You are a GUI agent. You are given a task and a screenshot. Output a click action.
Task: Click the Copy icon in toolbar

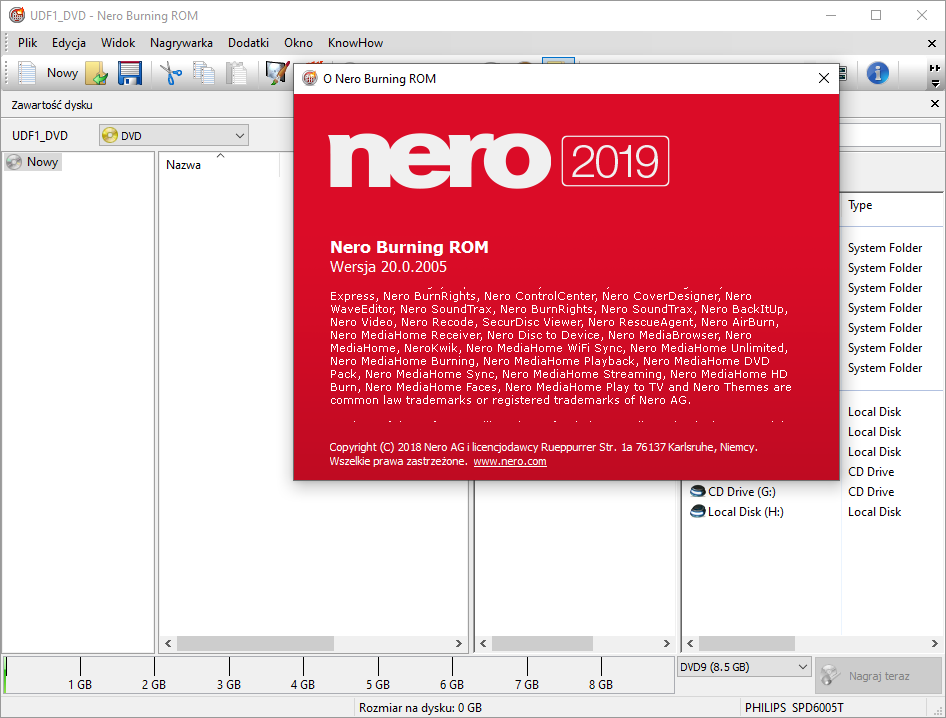pos(204,73)
